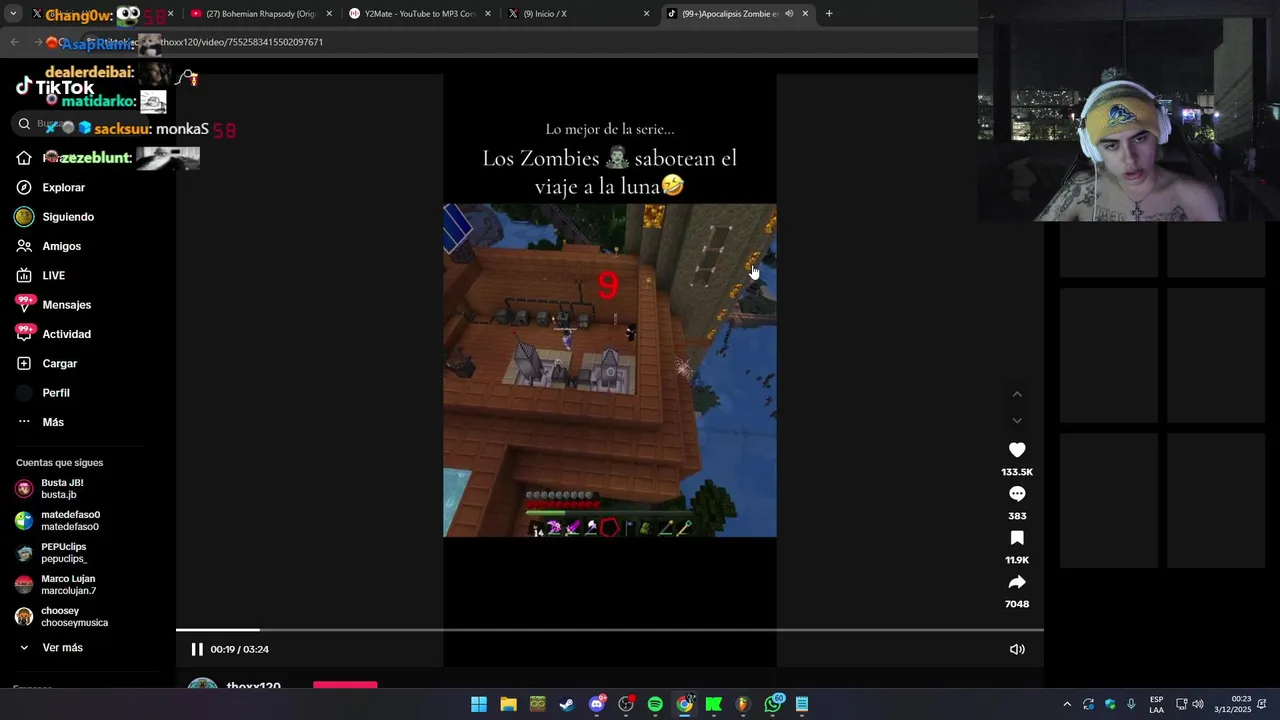Close the Y2Mate tab
Image resolution: width=1280 pixels, height=720 pixels.
(x=488, y=14)
